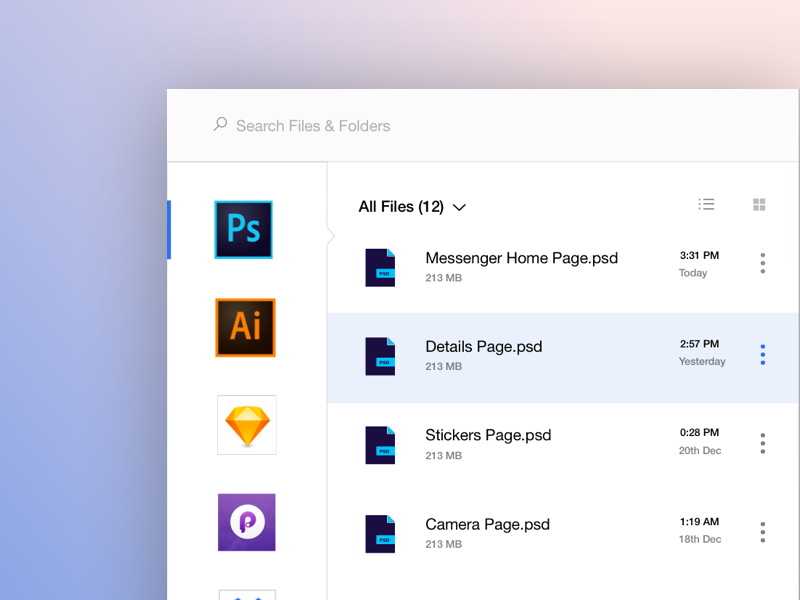This screenshot has width=800, height=600.
Task: Open the Sketch app section from sidebar
Action: click(x=245, y=425)
